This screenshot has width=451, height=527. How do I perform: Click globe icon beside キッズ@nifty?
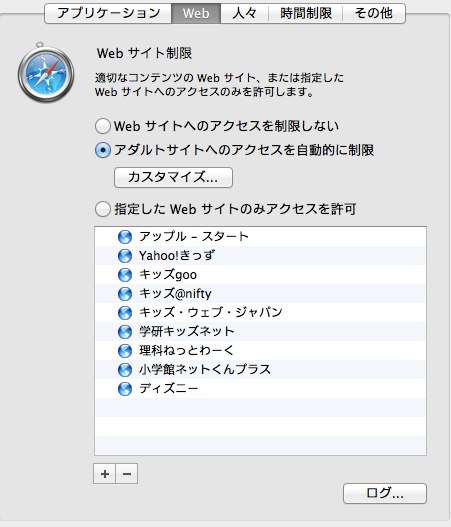pyautogui.click(x=125, y=294)
